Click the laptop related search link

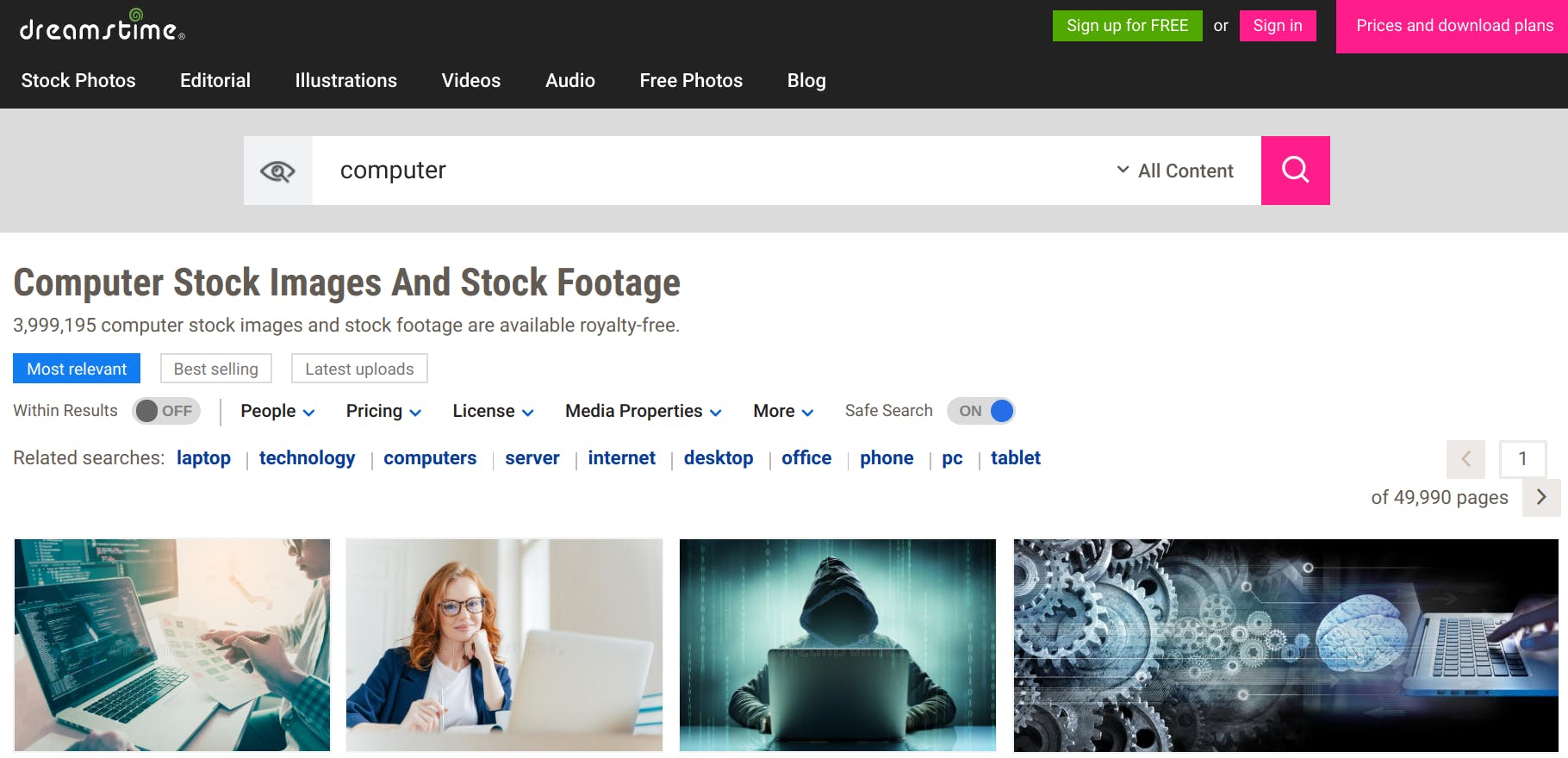pos(203,458)
